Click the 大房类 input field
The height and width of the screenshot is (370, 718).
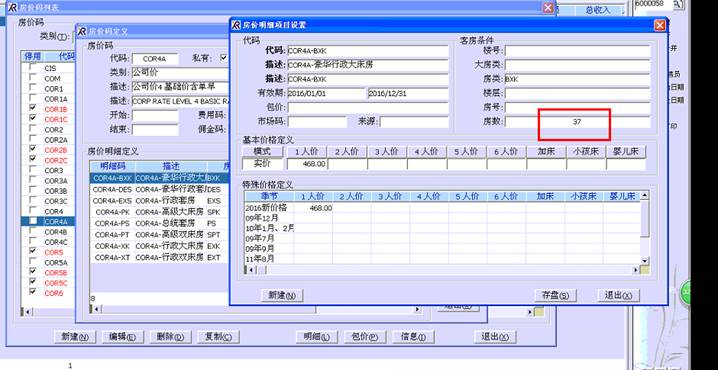577,65
